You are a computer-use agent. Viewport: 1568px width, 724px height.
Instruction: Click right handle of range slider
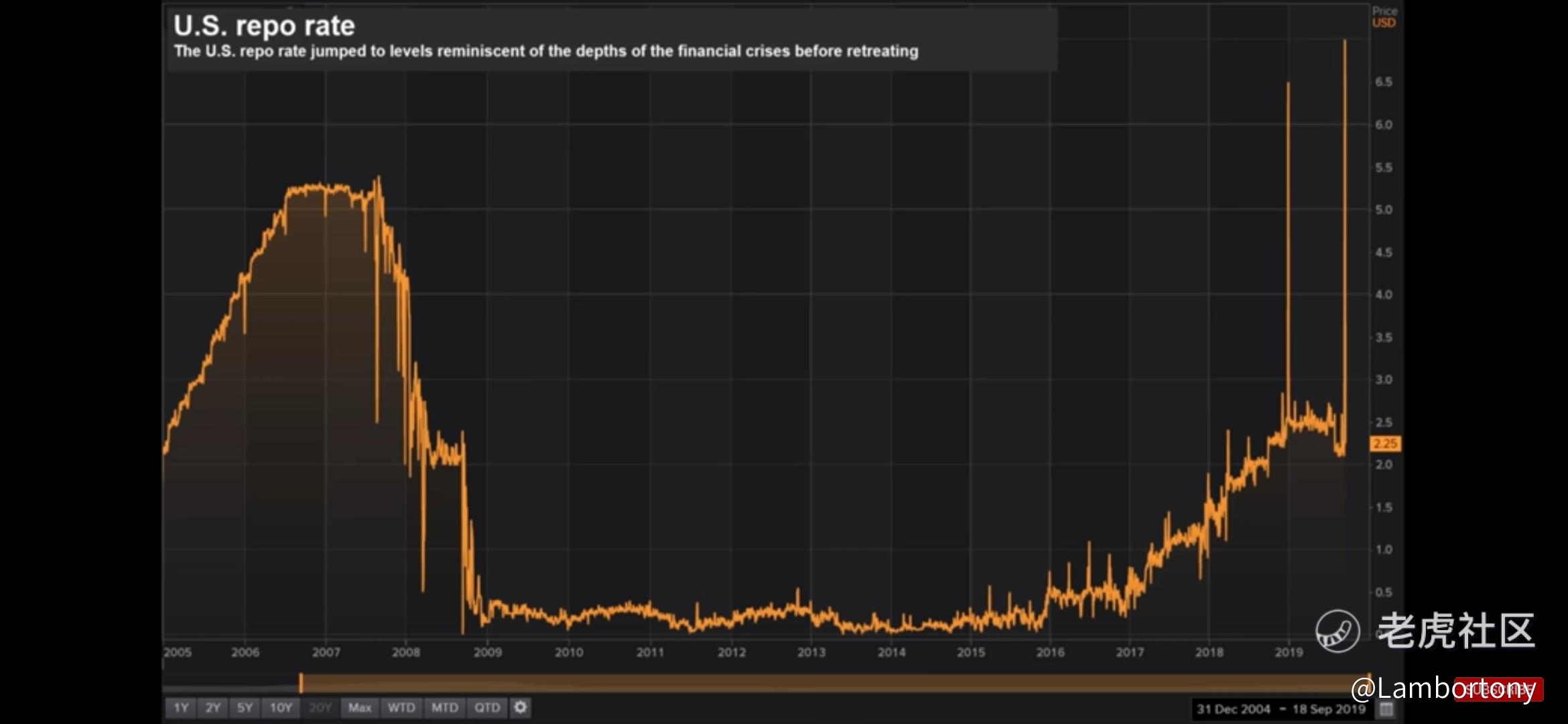tap(1369, 680)
